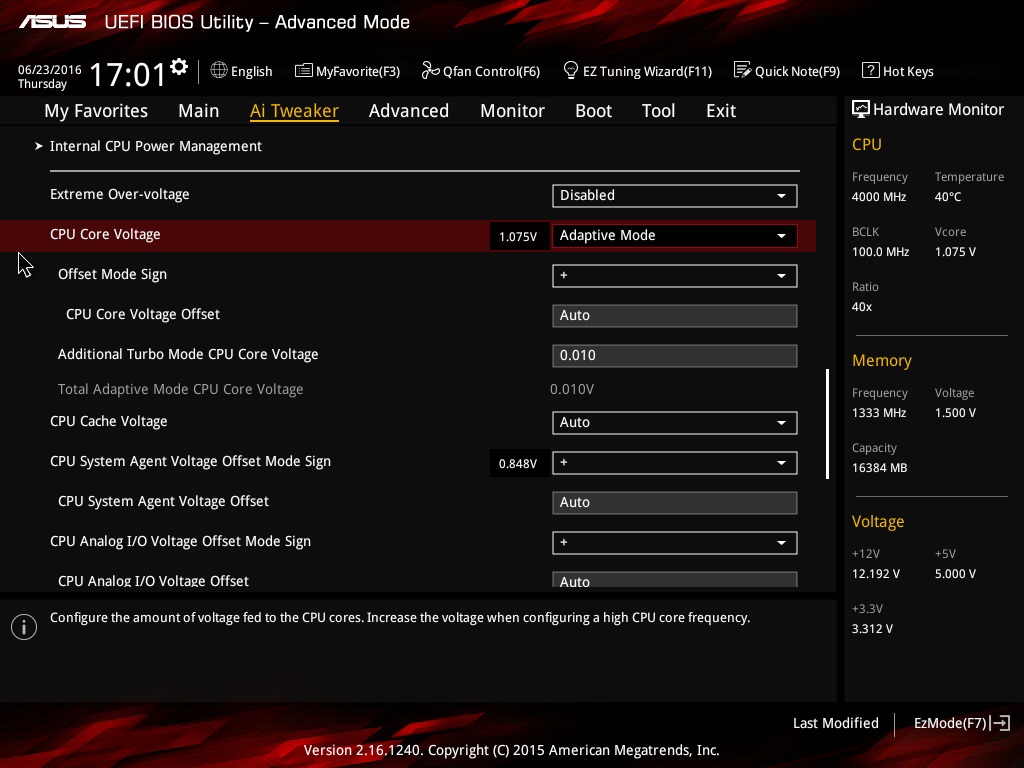The width and height of the screenshot is (1024, 768).
Task: Select Offset Mode Sign label
Action: (112, 274)
